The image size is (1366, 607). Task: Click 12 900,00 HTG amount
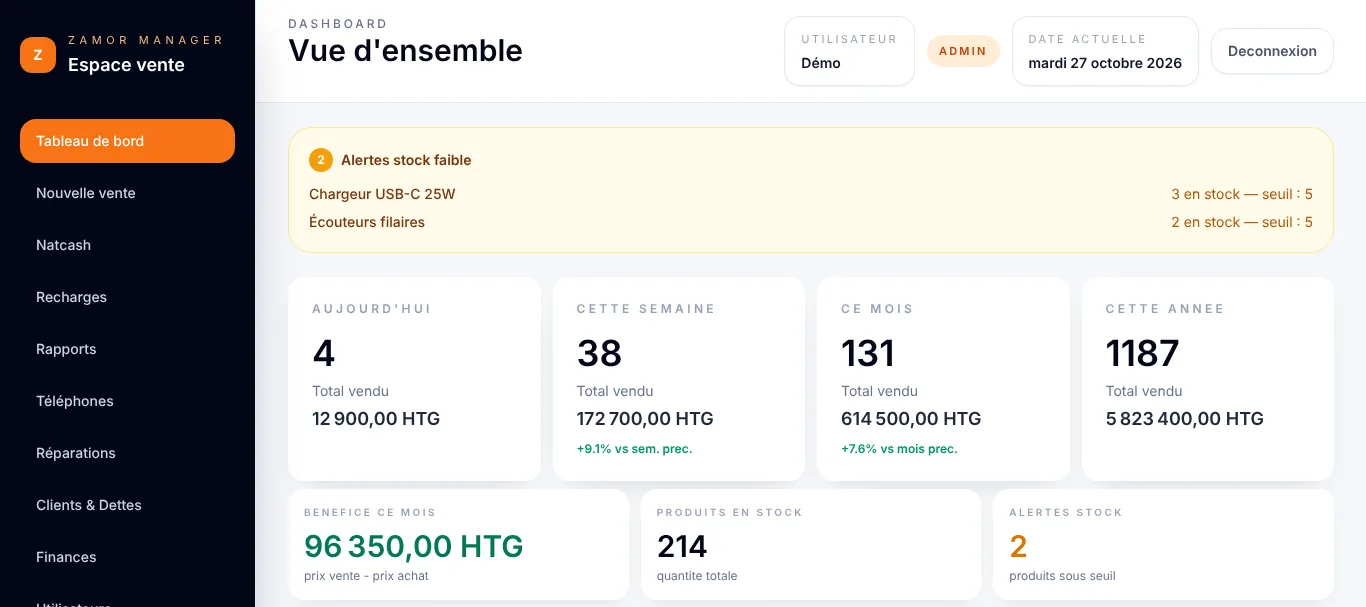pos(376,419)
